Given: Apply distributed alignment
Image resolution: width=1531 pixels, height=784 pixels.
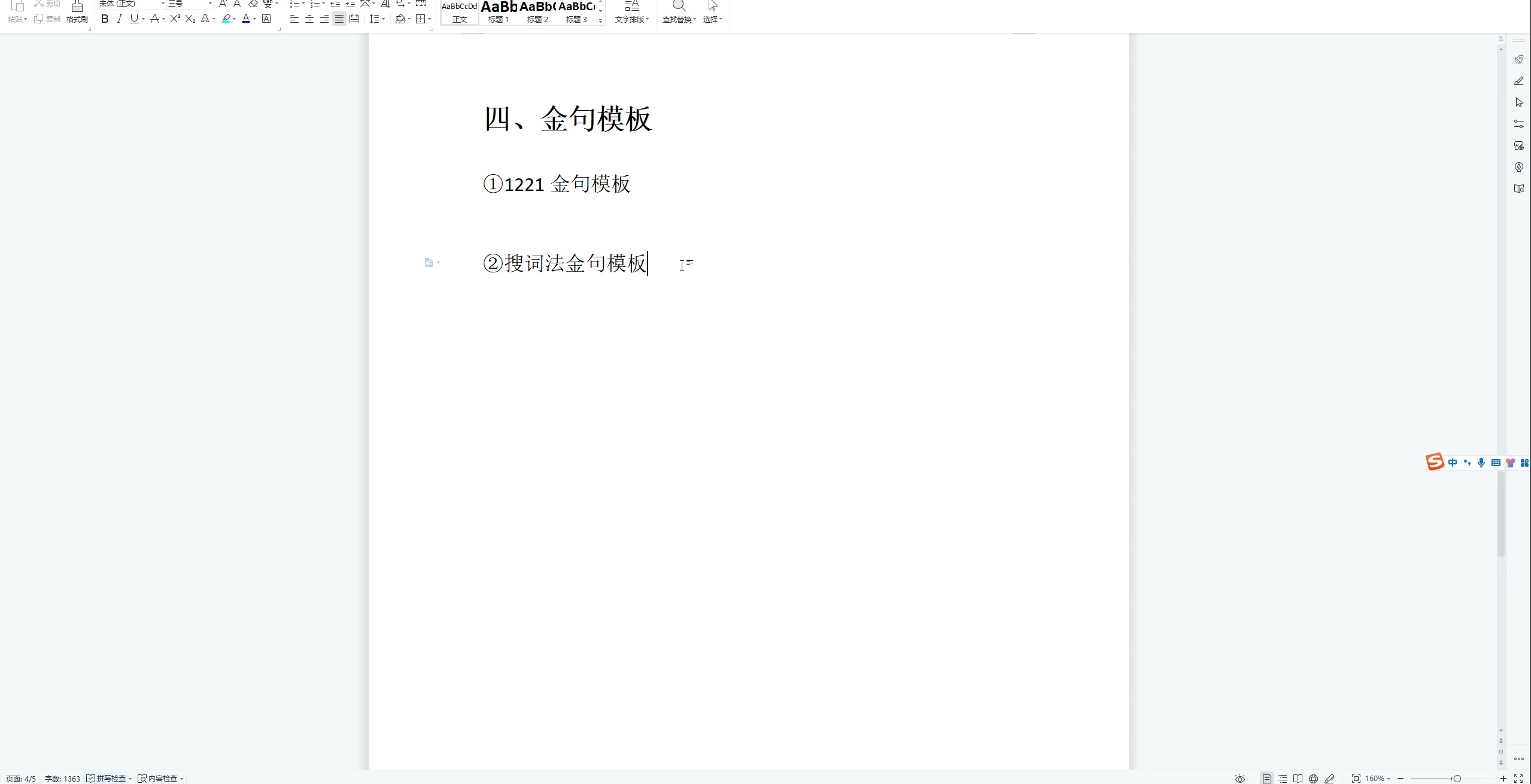Looking at the screenshot, I should tap(354, 19).
